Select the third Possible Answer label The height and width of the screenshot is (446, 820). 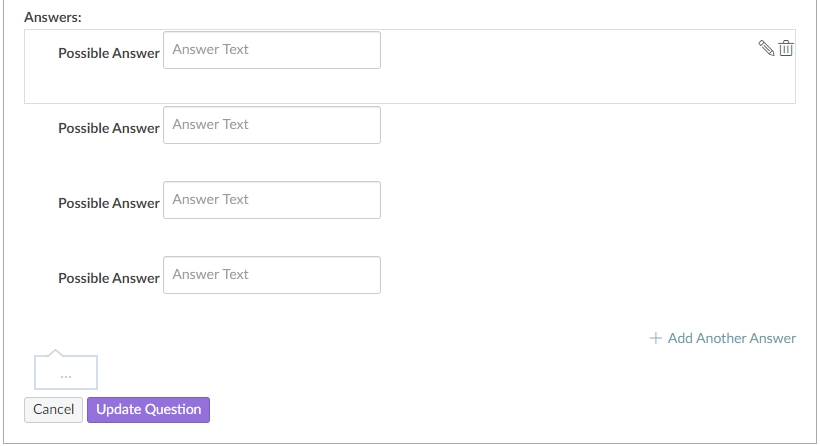click(109, 203)
